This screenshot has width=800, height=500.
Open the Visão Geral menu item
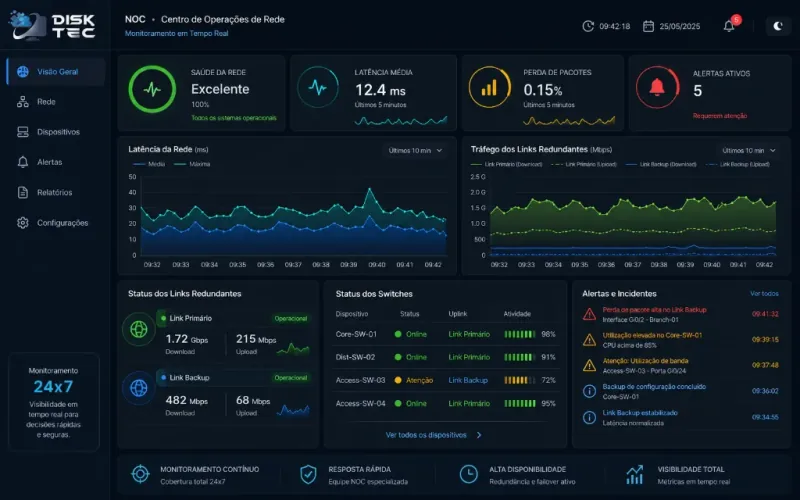[56, 71]
